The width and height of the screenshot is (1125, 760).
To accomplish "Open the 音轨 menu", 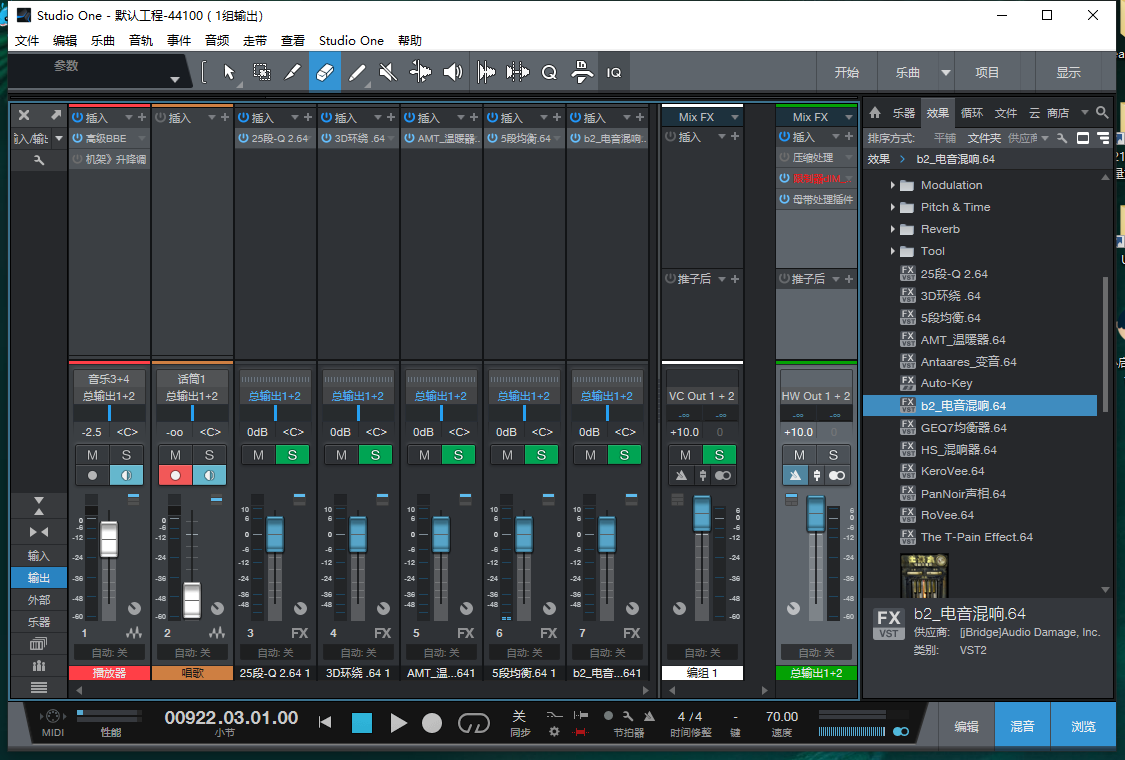I will coord(141,40).
